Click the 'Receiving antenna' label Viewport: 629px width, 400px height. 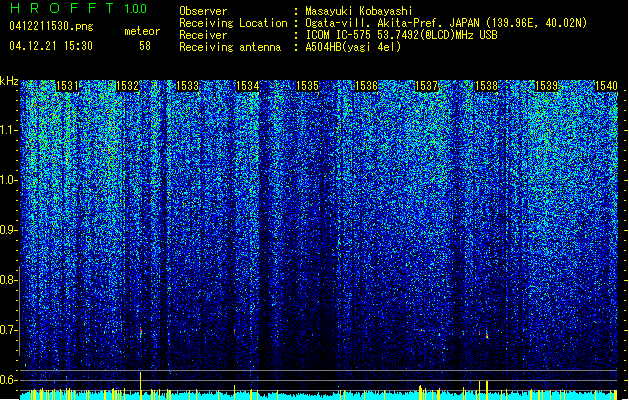(x=230, y=47)
